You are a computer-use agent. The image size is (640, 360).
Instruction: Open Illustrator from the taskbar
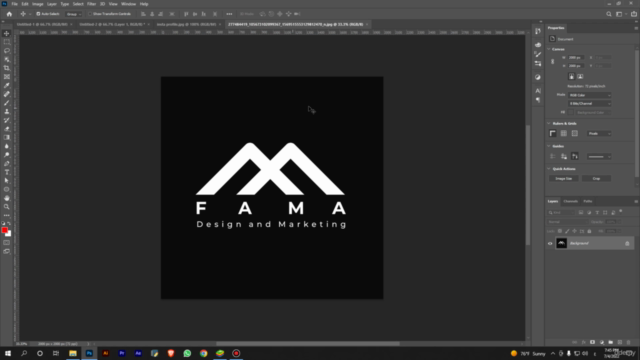tap(105, 353)
